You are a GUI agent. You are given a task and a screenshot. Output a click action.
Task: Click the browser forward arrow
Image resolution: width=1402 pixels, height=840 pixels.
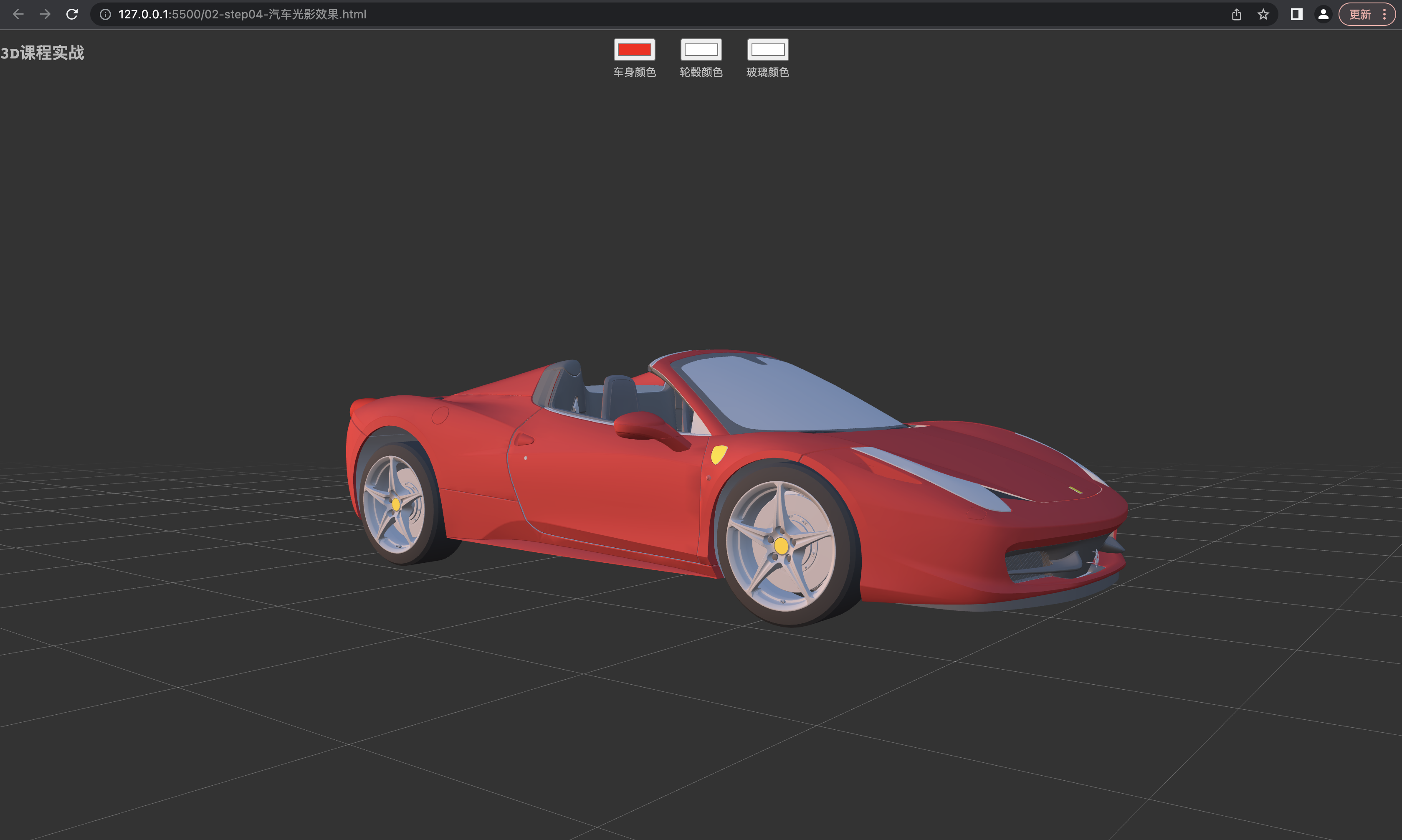(45, 14)
